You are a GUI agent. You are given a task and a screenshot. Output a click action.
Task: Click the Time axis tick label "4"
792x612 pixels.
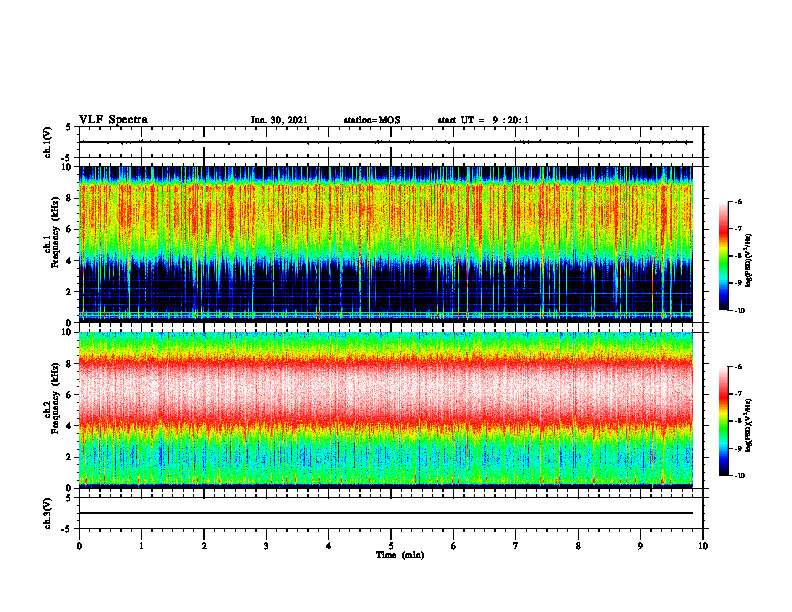tap(329, 546)
